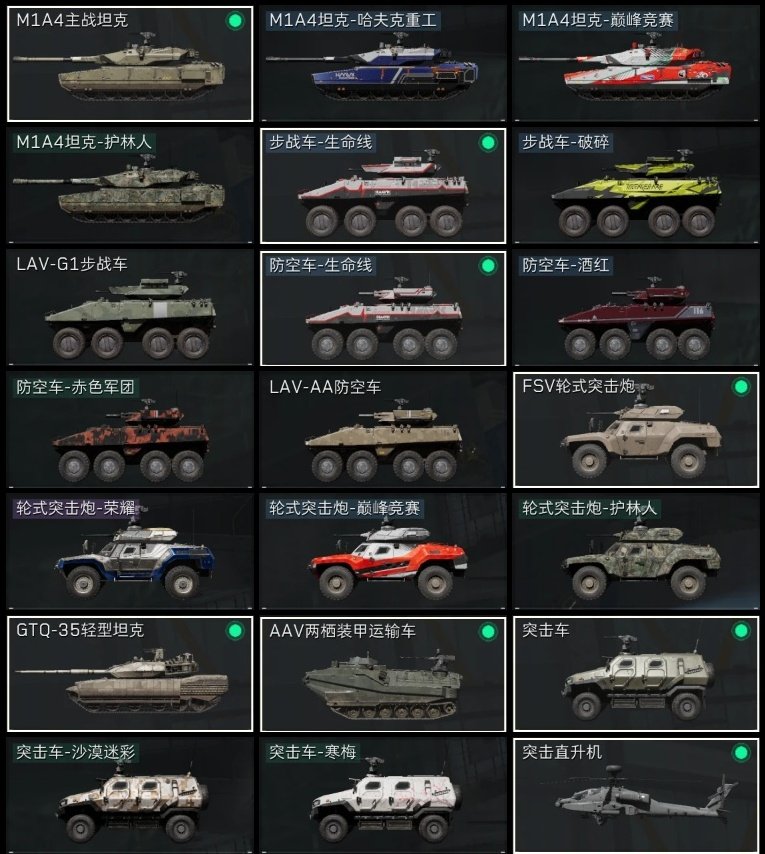Click the green equipped dot on 步战车-生命线

coord(488,143)
